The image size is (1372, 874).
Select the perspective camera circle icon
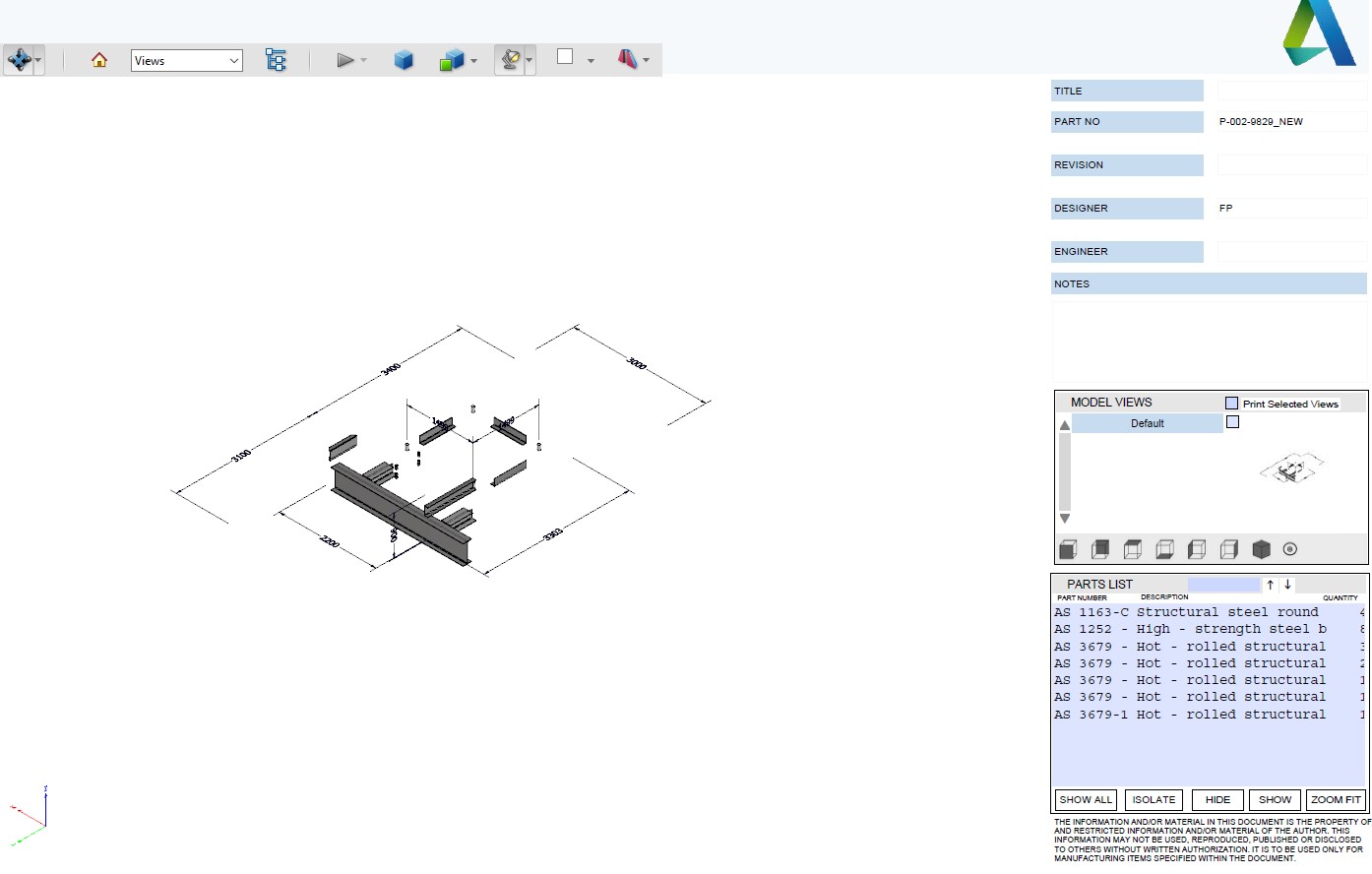(x=1289, y=548)
